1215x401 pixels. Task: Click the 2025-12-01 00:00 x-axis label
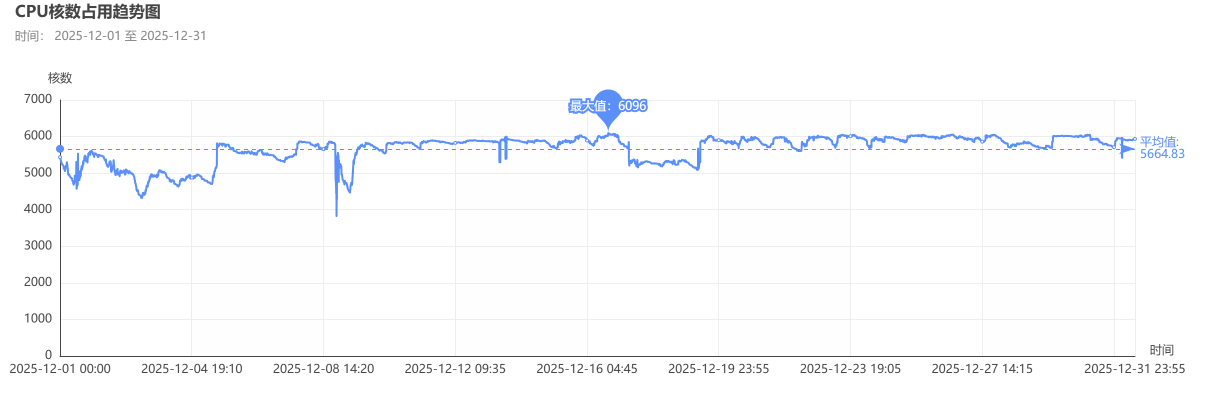[60, 369]
